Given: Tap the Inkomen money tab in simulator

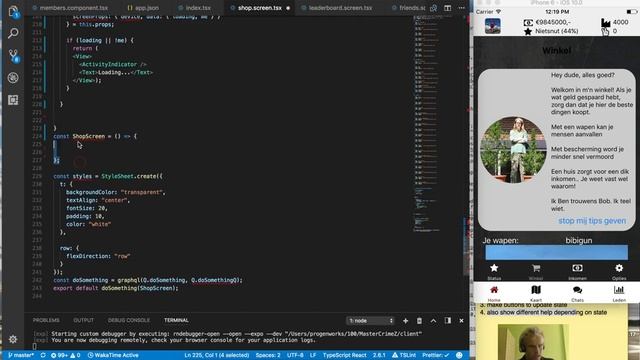Looking at the screenshot, I should (x=577, y=271).
